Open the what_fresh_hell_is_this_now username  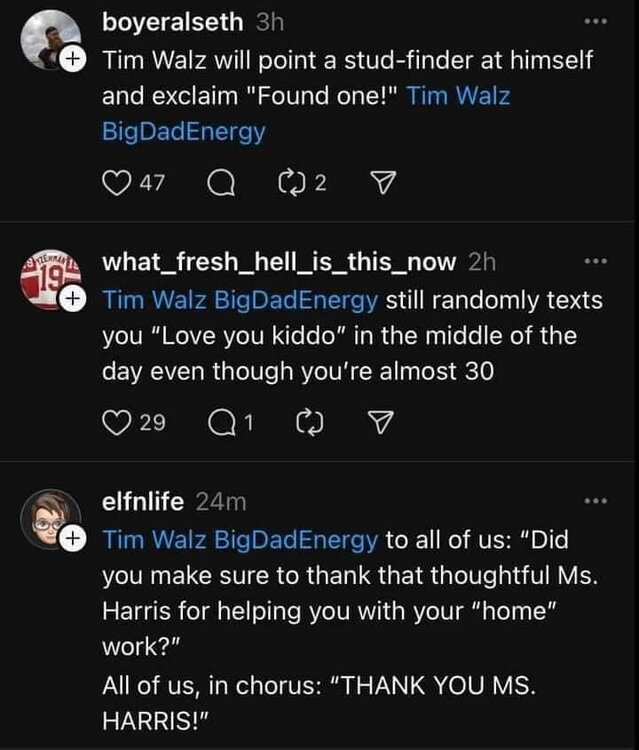tap(281, 260)
